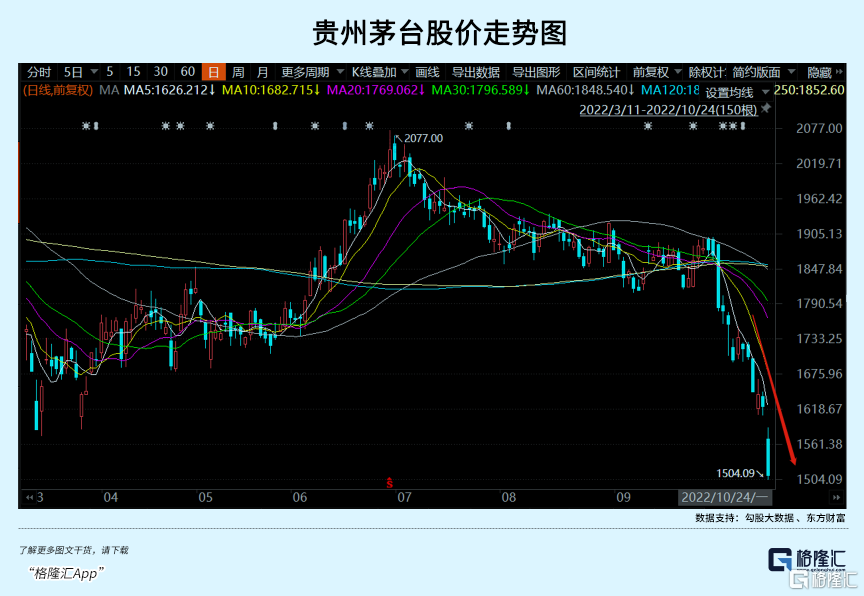This screenshot has width=864, height=596.
Task: Select the 60-minute period
Action: [x=188, y=72]
